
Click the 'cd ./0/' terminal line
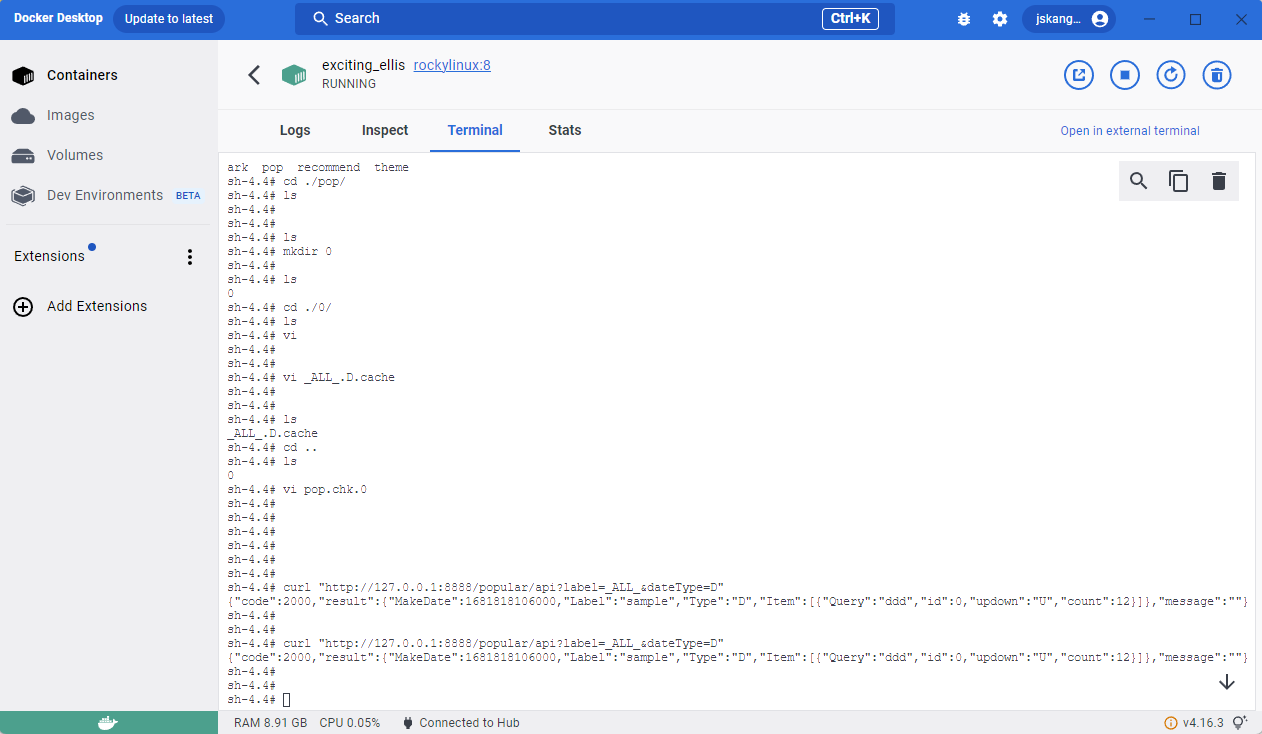coord(280,308)
